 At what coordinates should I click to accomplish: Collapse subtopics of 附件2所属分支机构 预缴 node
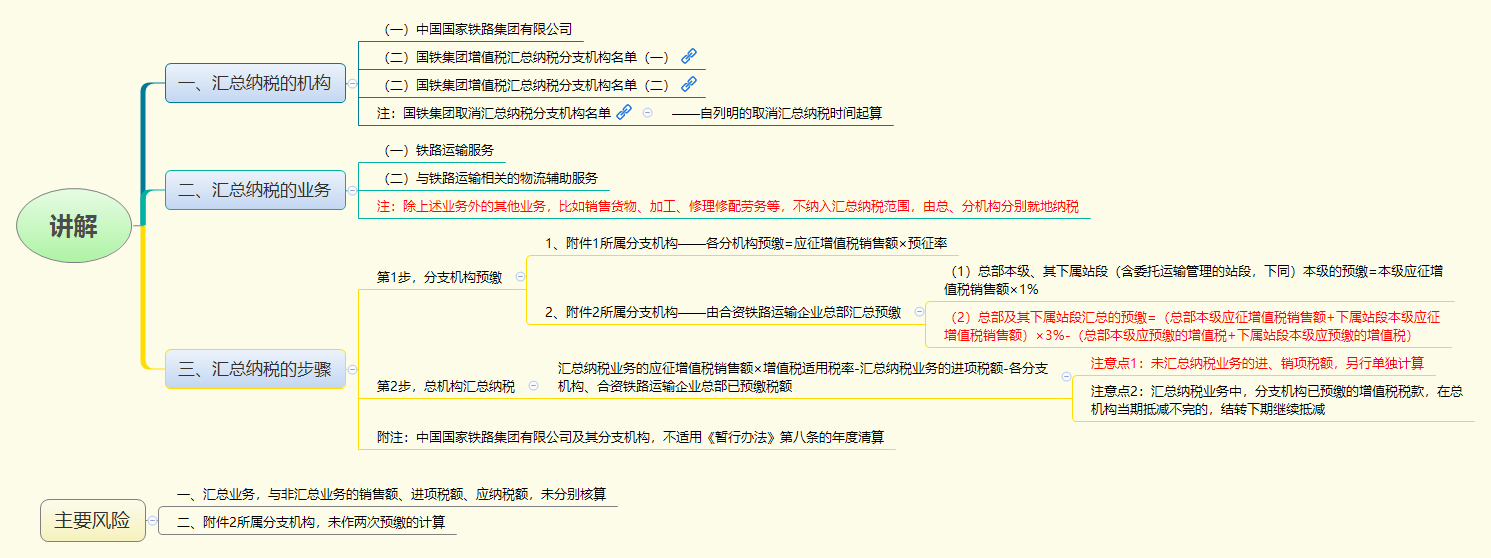pos(918,312)
